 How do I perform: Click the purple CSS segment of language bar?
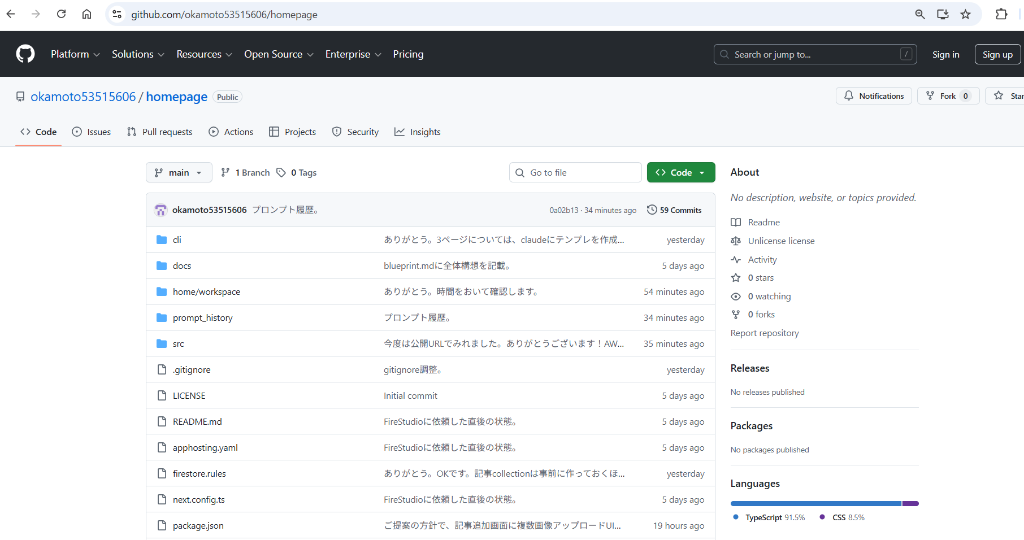(x=910, y=503)
